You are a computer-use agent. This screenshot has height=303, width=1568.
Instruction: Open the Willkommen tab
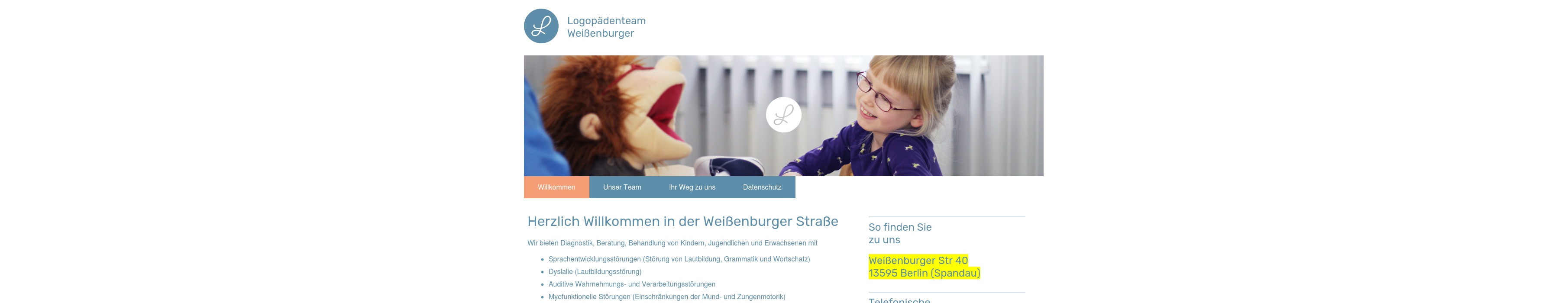point(556,187)
